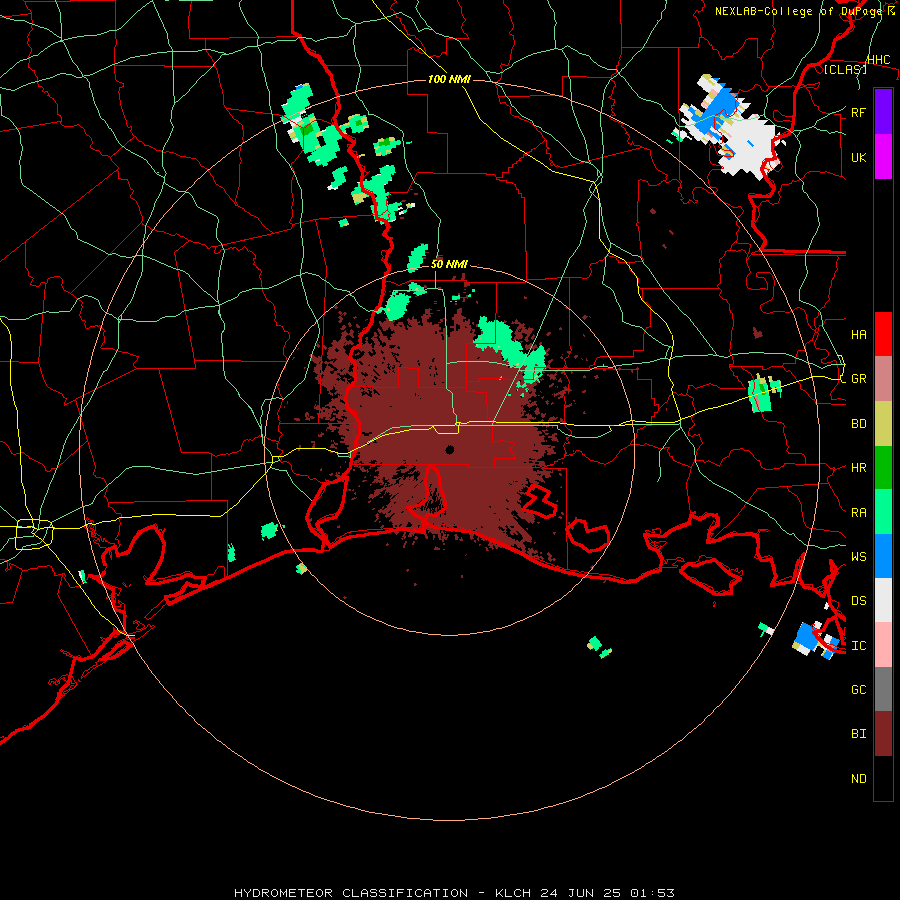Click the 50 NMI range ring label
This screenshot has width=900, height=900.
pyautogui.click(x=449, y=264)
